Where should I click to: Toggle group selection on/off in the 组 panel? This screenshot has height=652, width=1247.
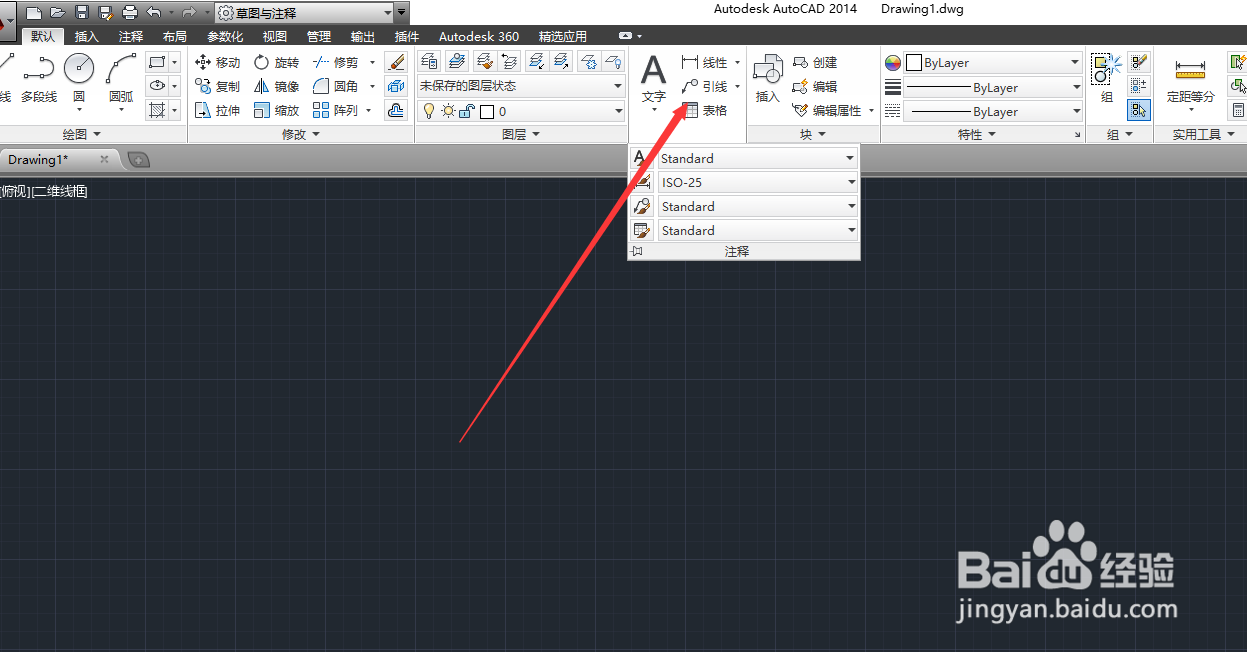(1139, 110)
